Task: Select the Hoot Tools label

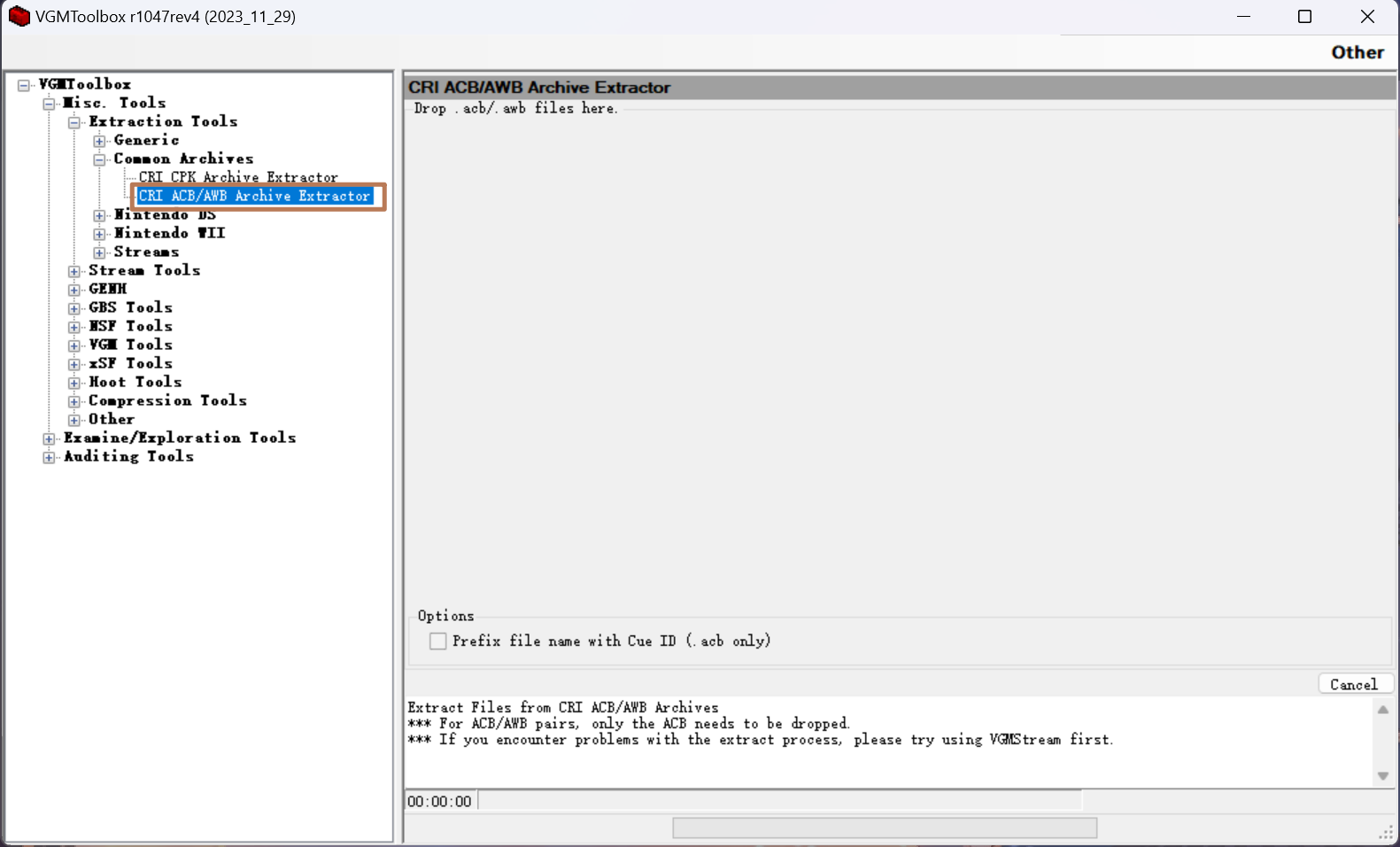Action: coord(135,382)
